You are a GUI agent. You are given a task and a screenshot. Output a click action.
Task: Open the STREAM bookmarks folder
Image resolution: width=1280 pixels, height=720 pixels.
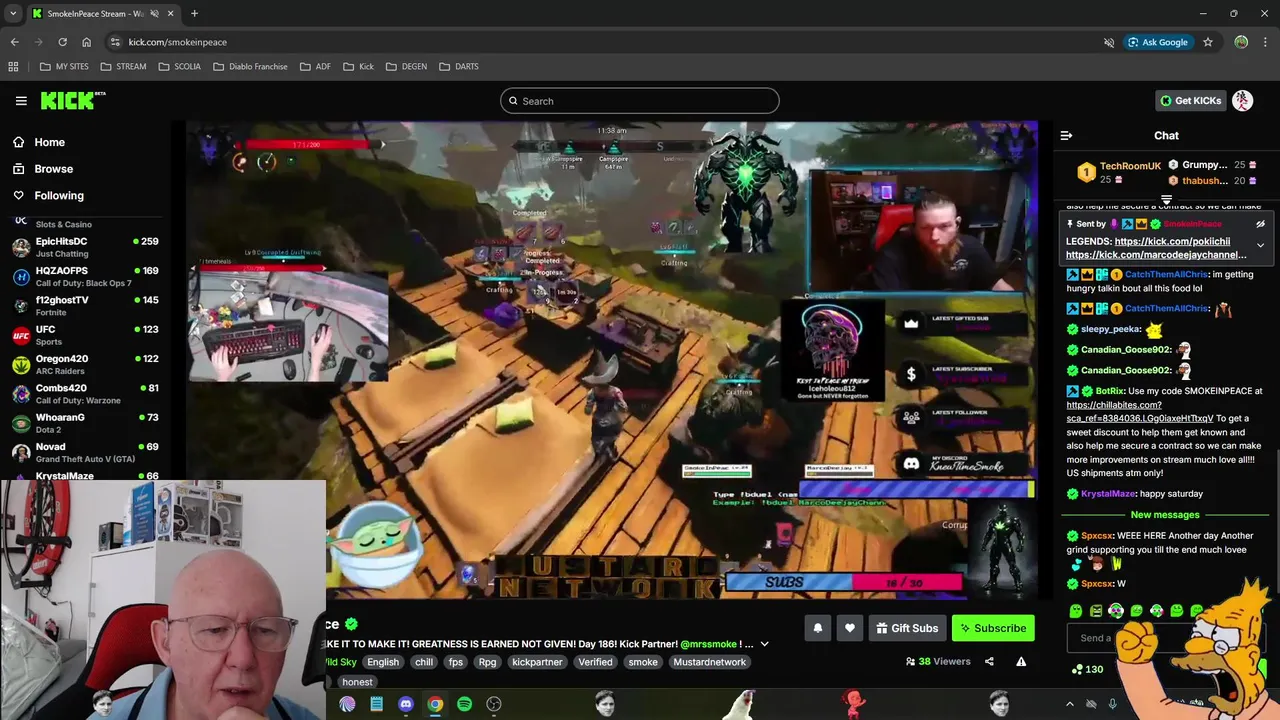[122, 66]
